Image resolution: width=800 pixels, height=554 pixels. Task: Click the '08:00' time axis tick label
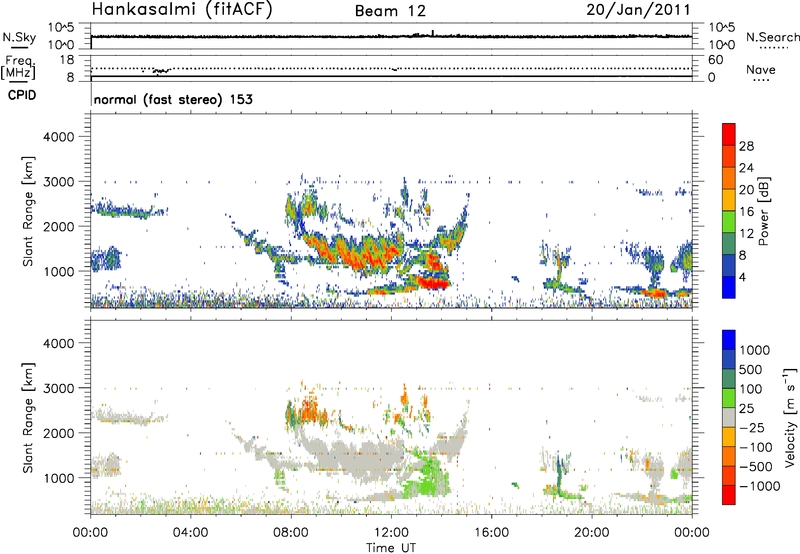(x=291, y=533)
